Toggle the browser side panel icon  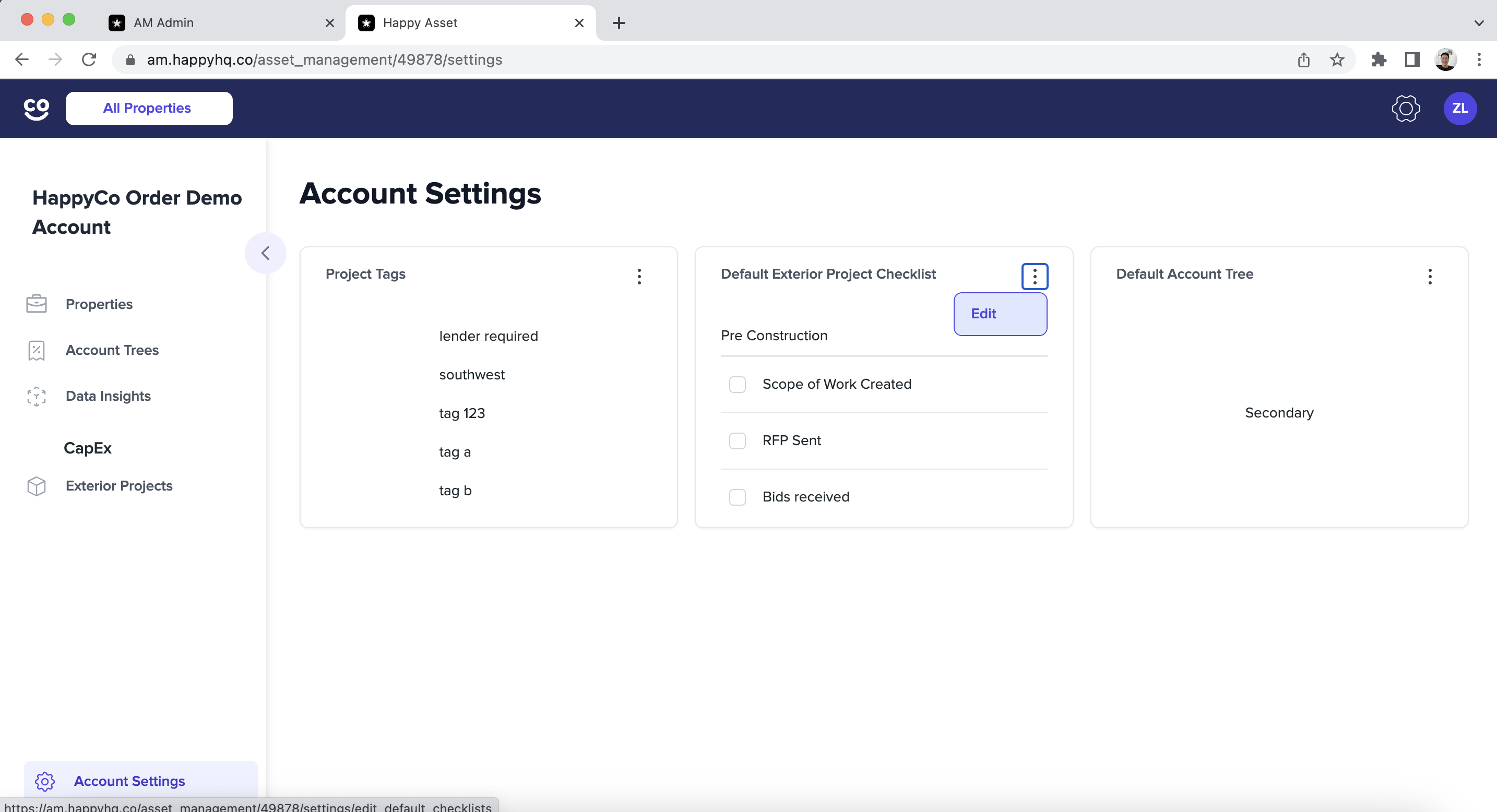[1412, 59]
